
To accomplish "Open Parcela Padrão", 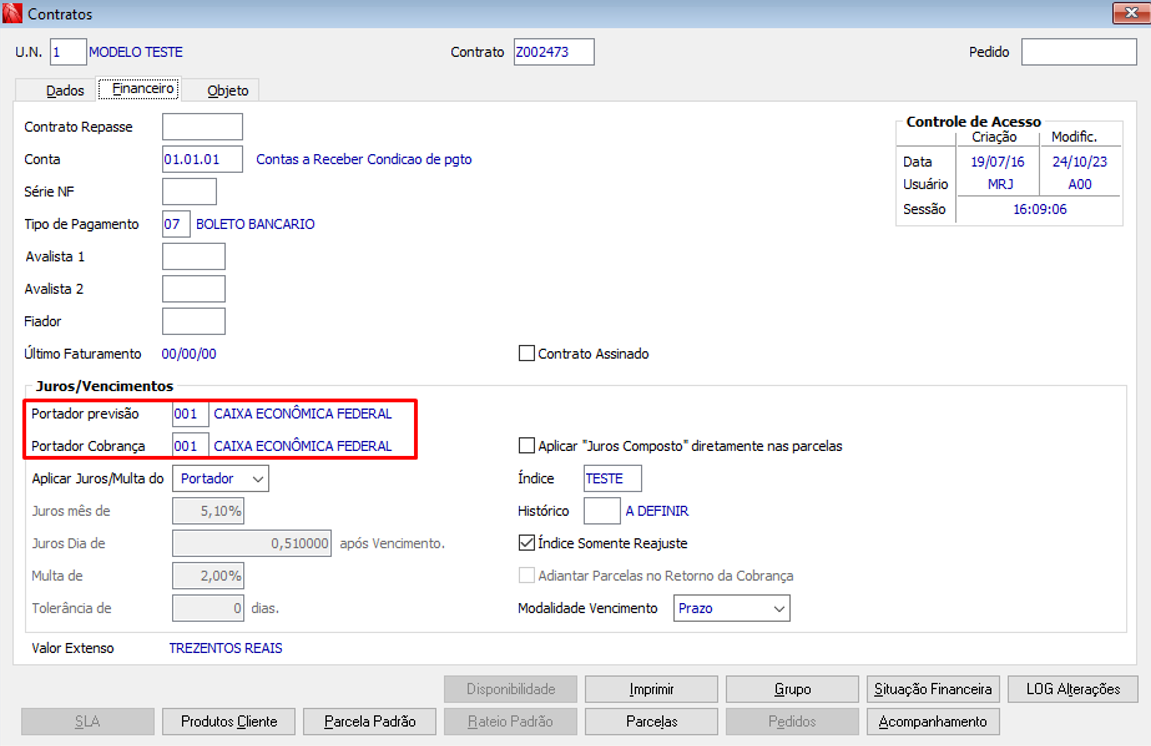I will point(369,721).
